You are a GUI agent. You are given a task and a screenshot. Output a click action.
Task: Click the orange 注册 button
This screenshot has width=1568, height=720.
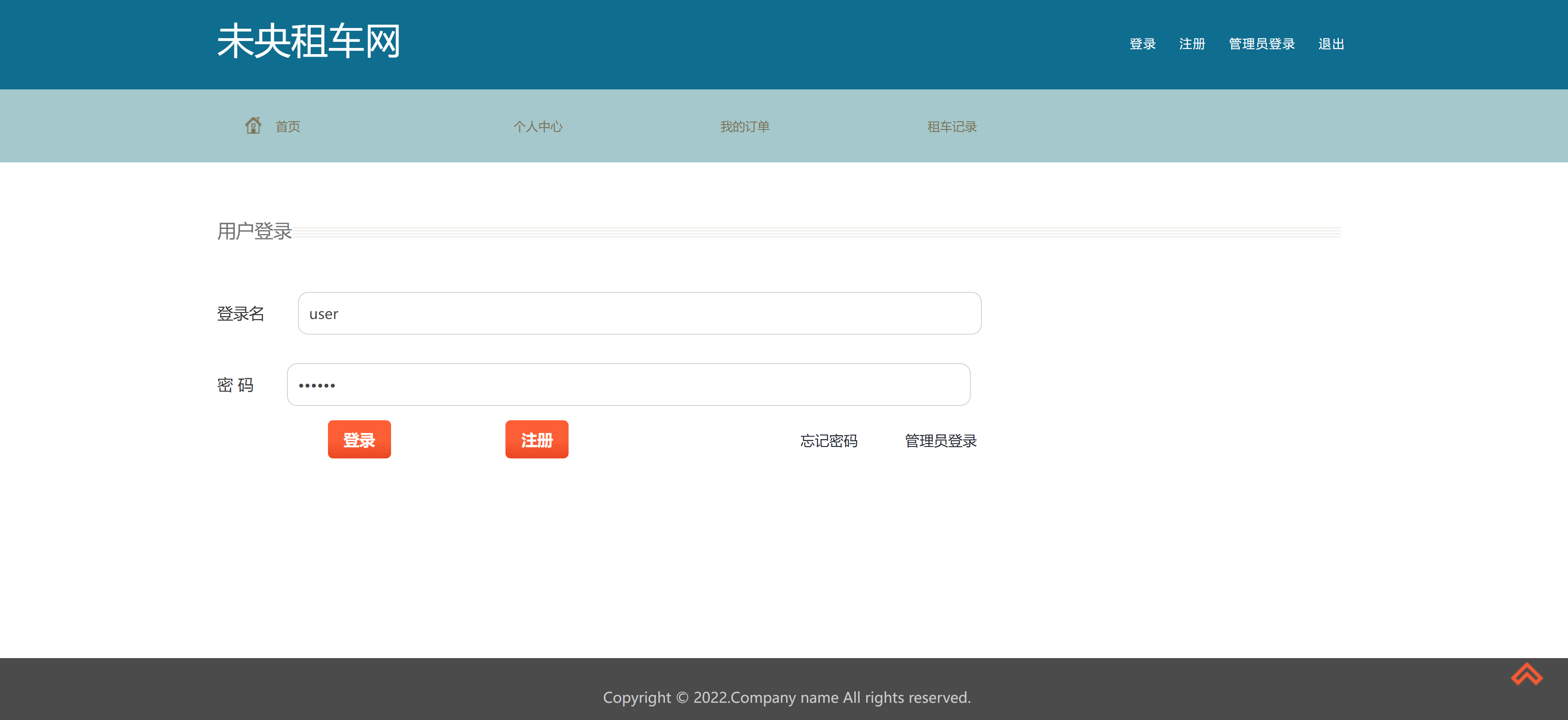536,439
